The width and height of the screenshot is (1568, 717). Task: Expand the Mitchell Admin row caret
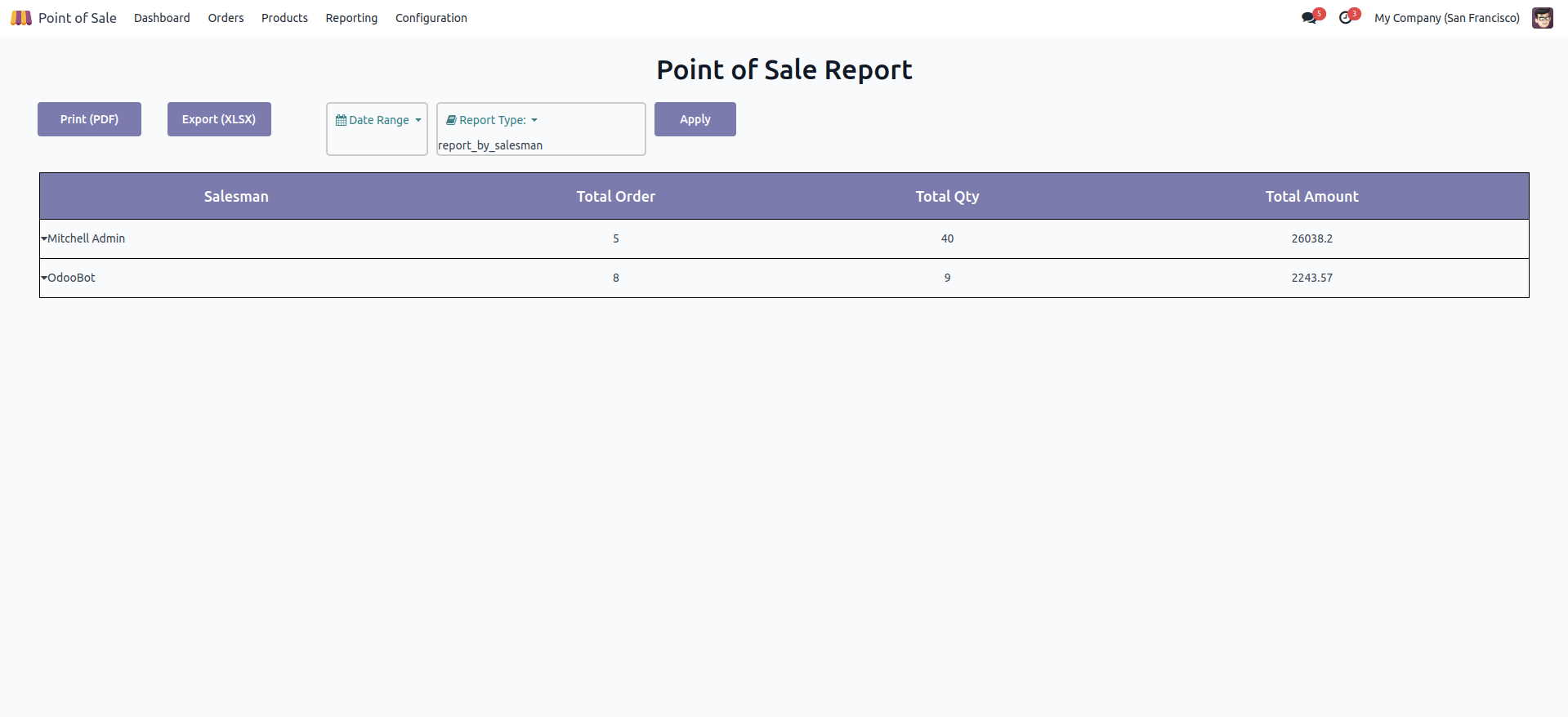click(44, 238)
